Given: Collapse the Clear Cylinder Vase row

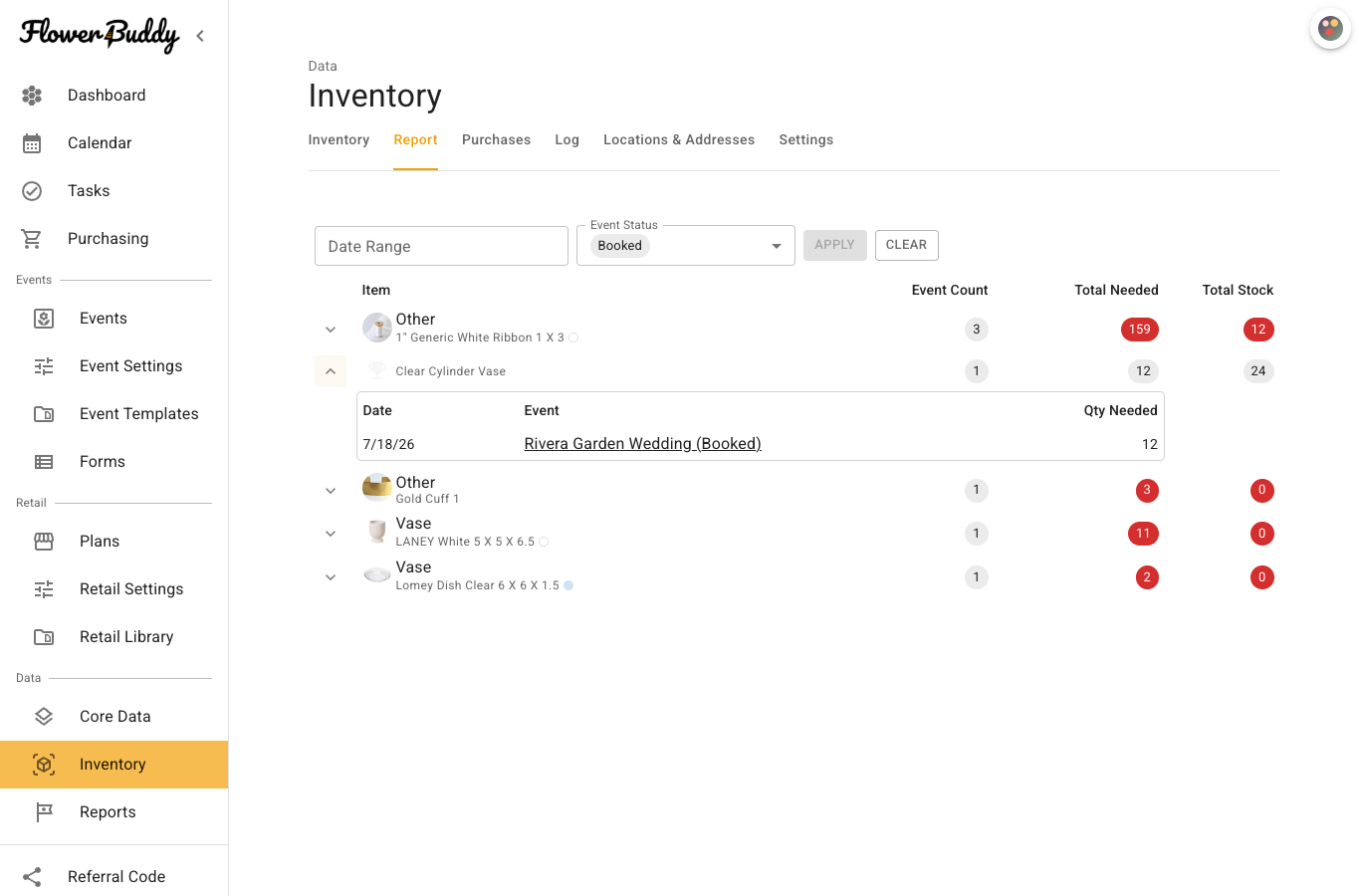Looking at the screenshot, I should (331, 371).
